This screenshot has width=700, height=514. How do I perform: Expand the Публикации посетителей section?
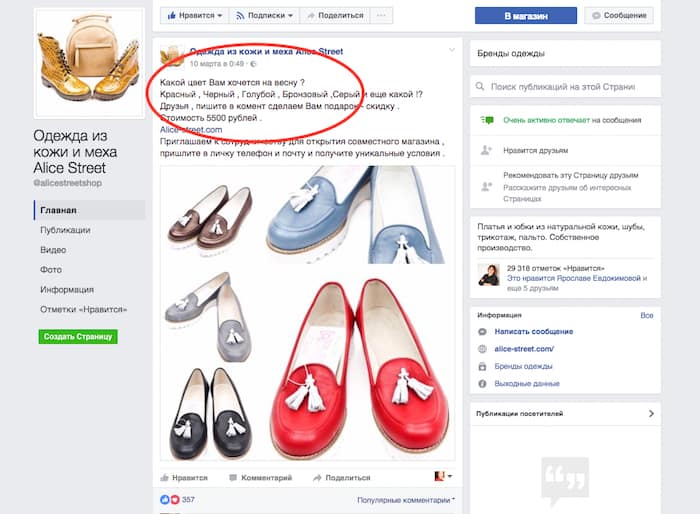[651, 412]
